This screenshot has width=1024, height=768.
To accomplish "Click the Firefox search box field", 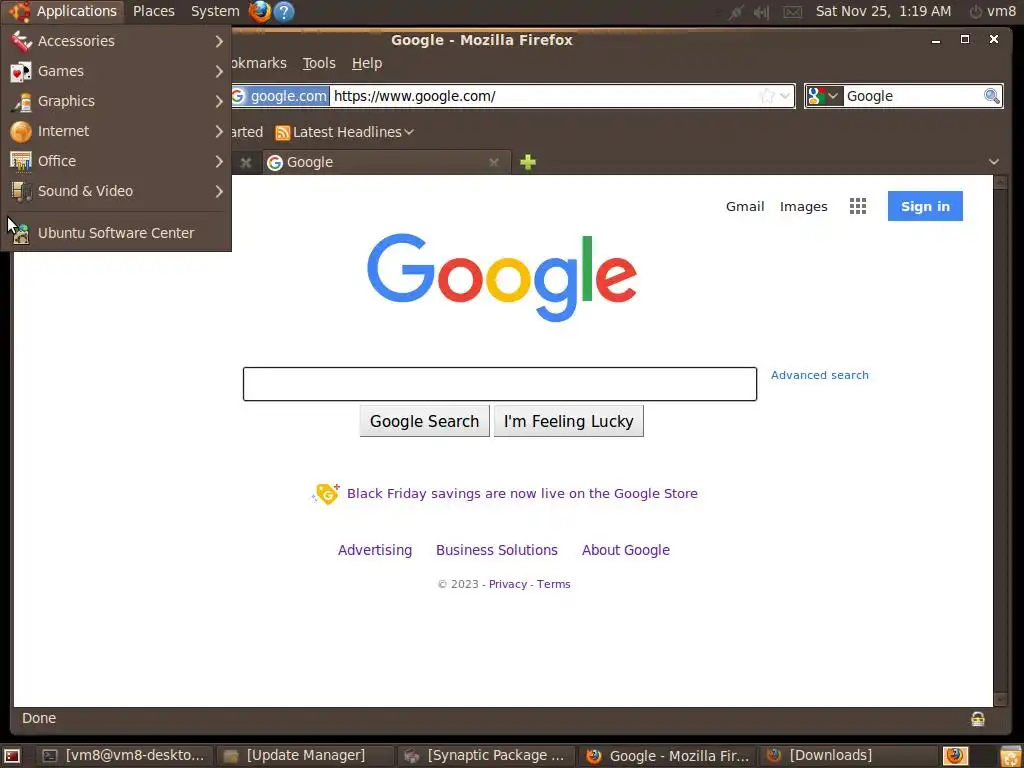I will coord(913,96).
